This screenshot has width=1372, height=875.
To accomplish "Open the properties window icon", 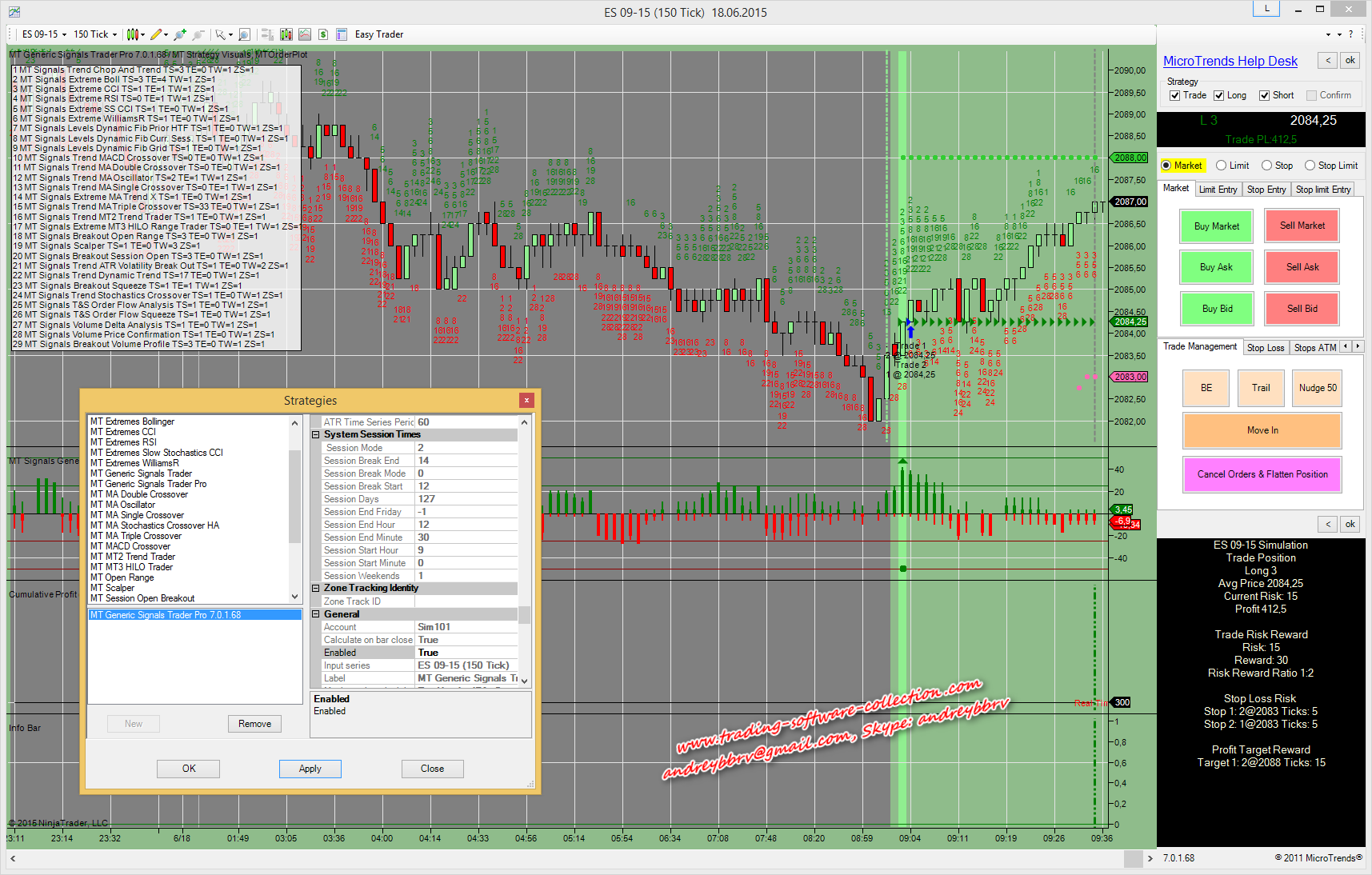I will point(342,34).
